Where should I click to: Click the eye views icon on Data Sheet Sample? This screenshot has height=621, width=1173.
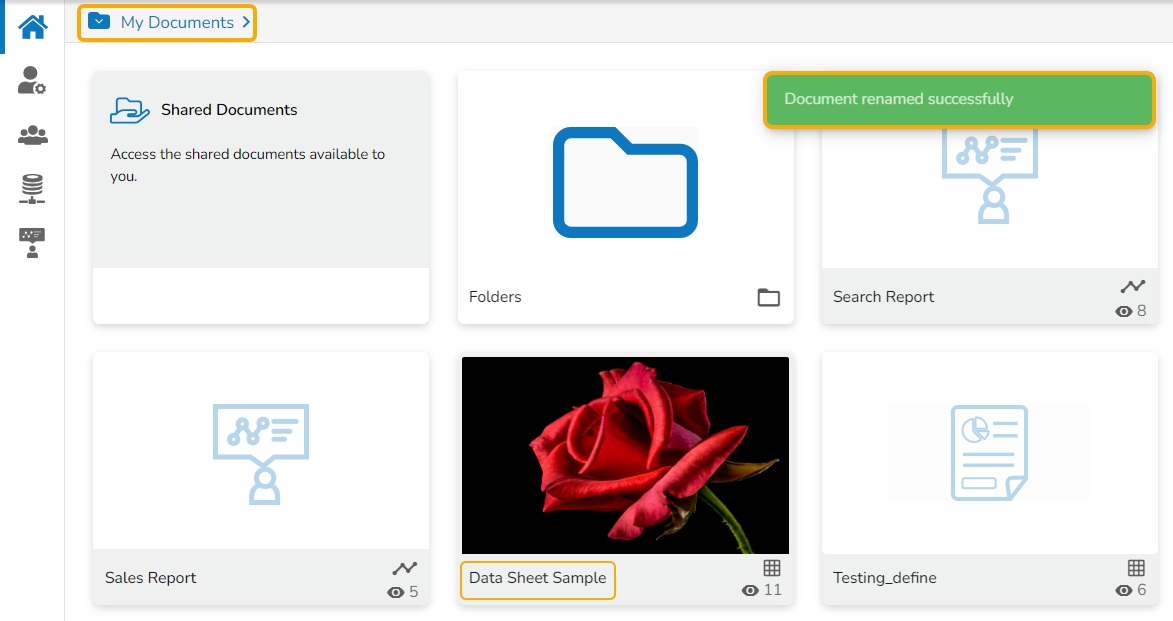tap(750, 591)
